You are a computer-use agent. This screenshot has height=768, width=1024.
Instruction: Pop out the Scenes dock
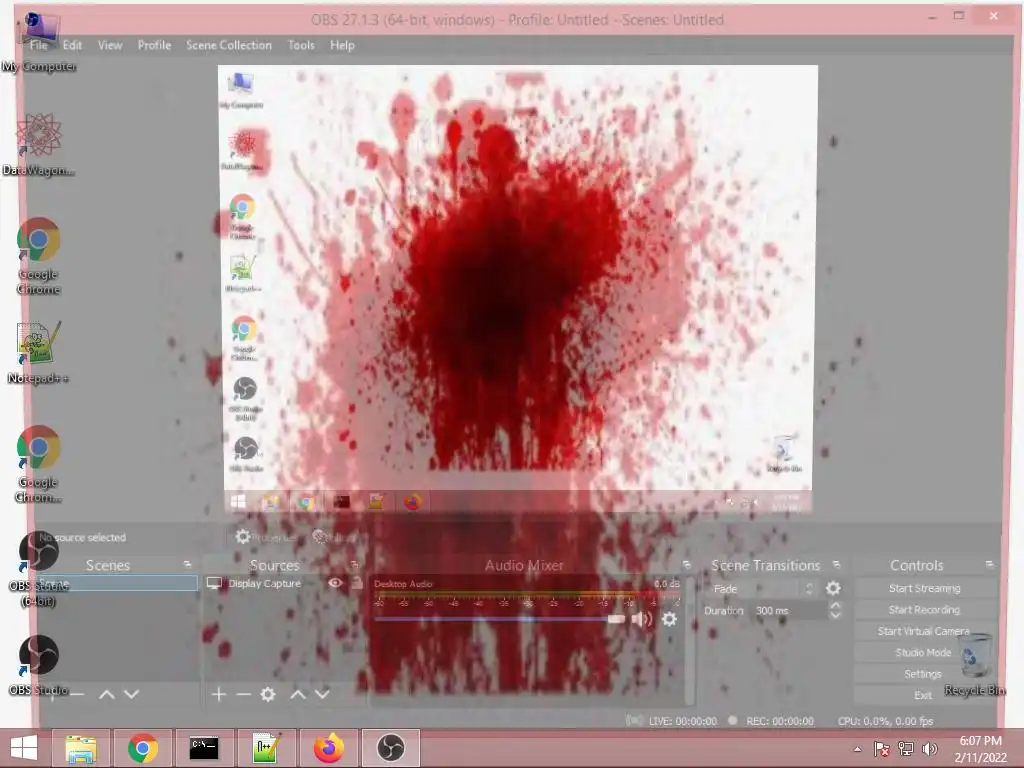[x=187, y=564]
